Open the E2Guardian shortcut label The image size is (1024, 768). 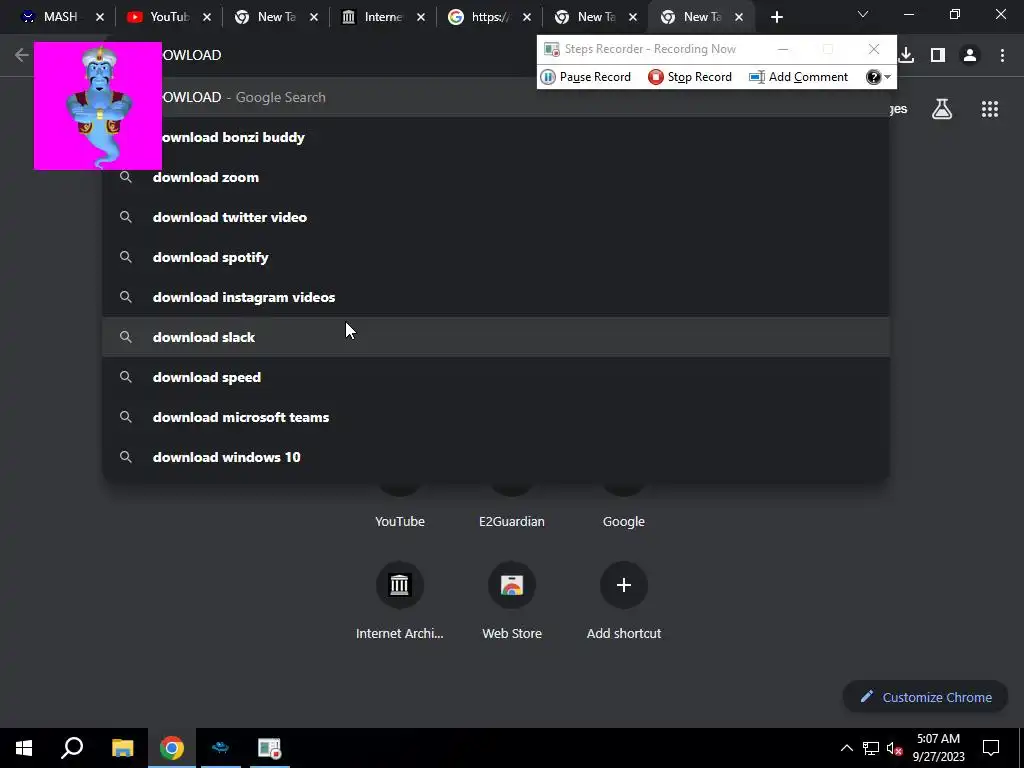point(512,521)
